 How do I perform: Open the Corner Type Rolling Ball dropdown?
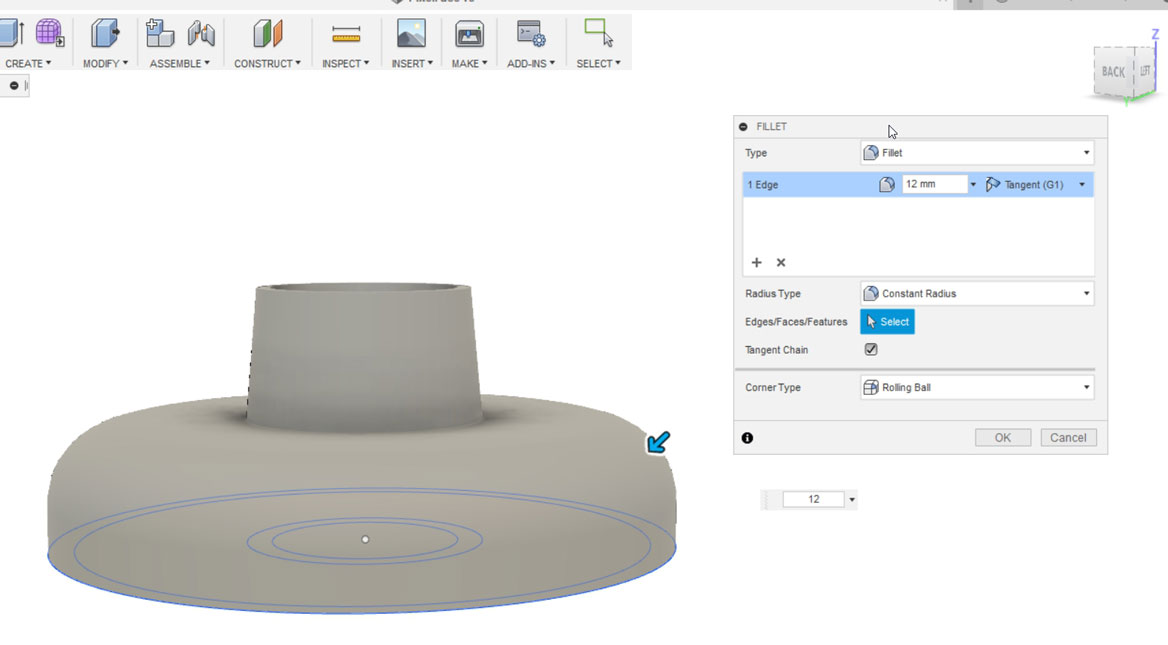pos(977,387)
